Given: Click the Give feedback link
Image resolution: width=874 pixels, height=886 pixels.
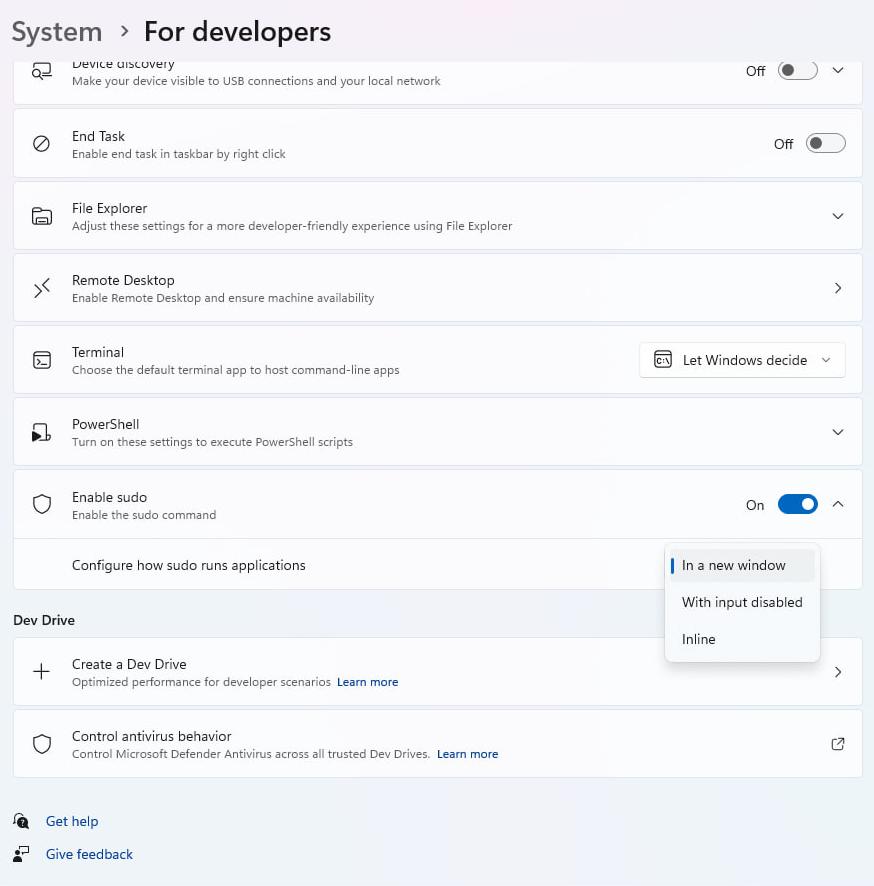Looking at the screenshot, I should [89, 853].
